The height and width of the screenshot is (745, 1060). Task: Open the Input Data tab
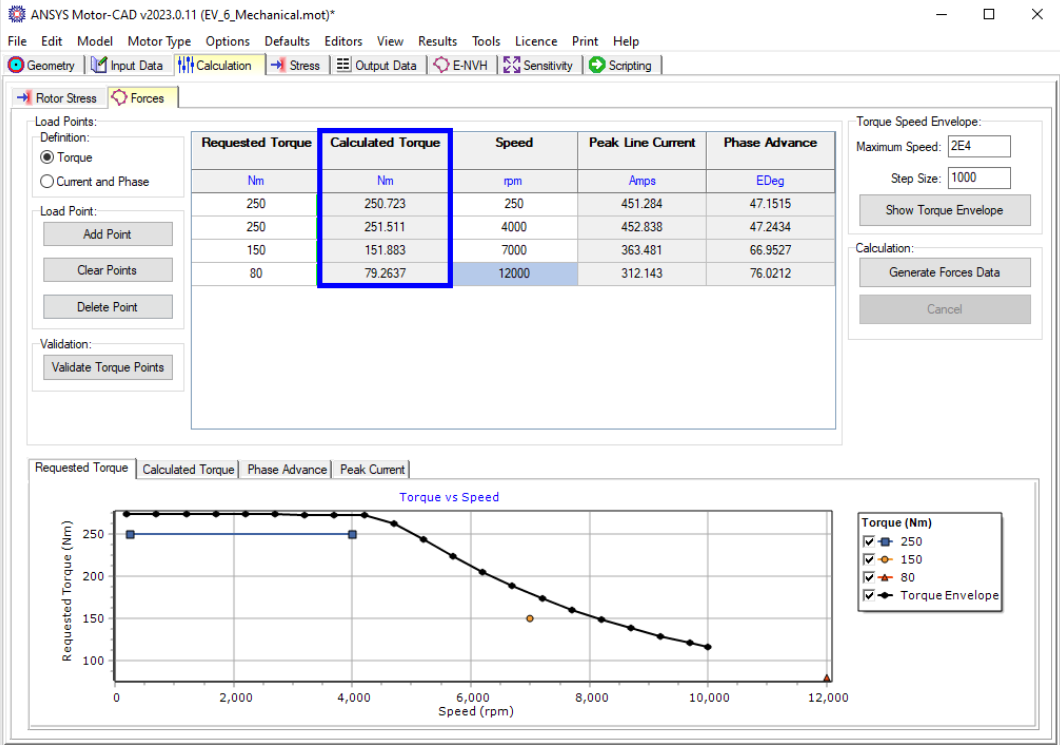pyautogui.click(x=128, y=66)
